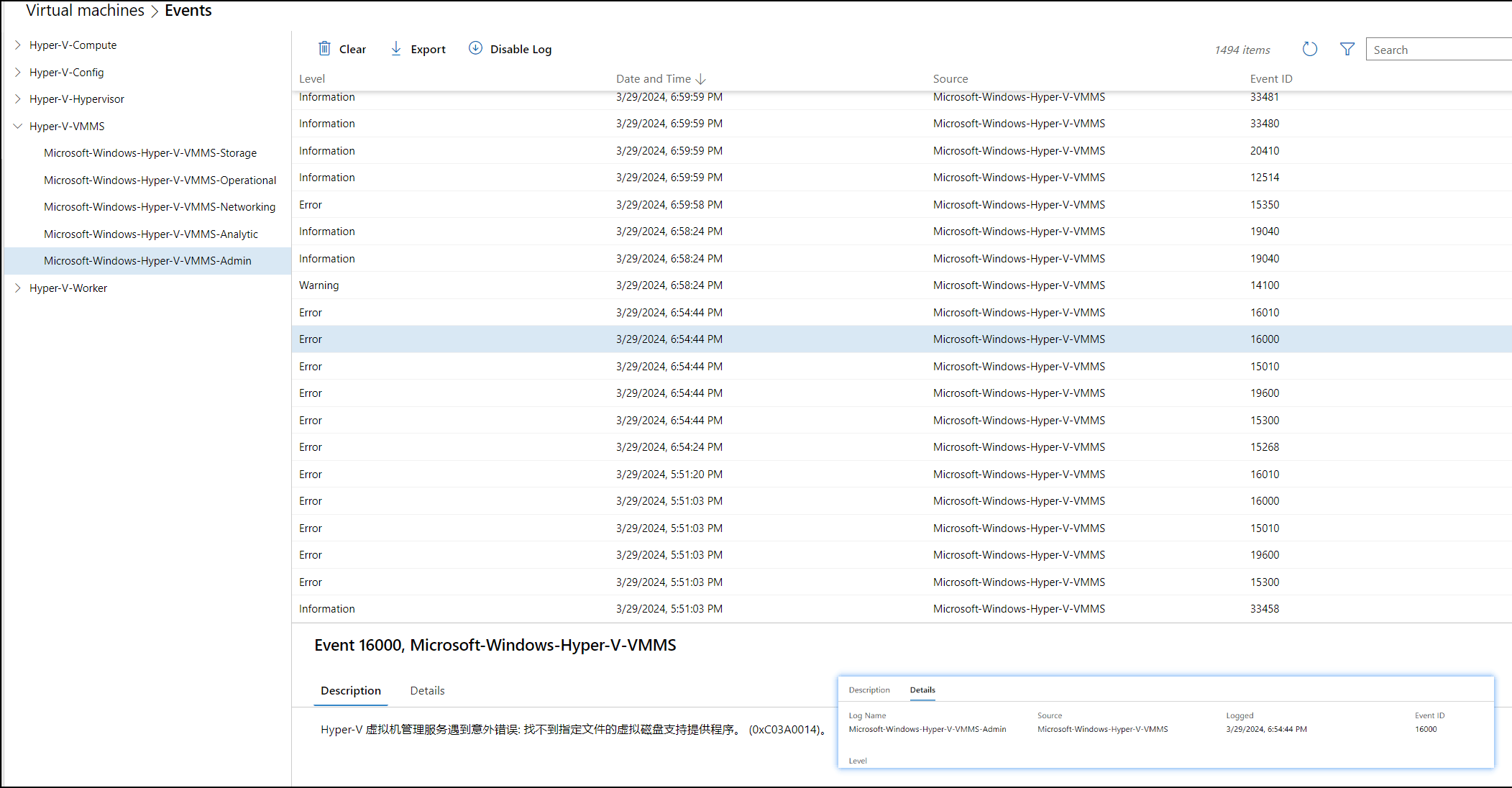Click the Export download arrow icon

point(396,48)
